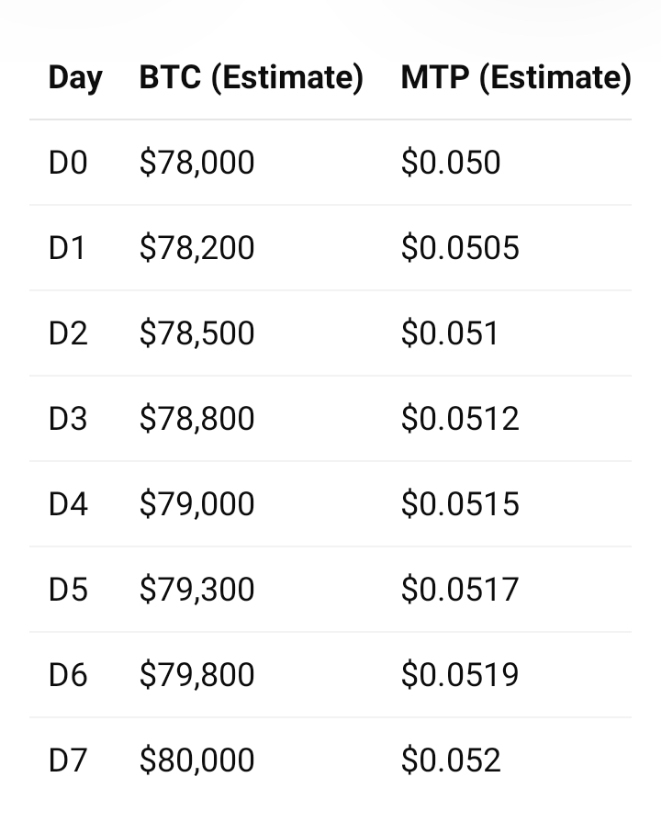The width and height of the screenshot is (661, 821).
Task: Select the D3 row label
Action: coord(68,418)
